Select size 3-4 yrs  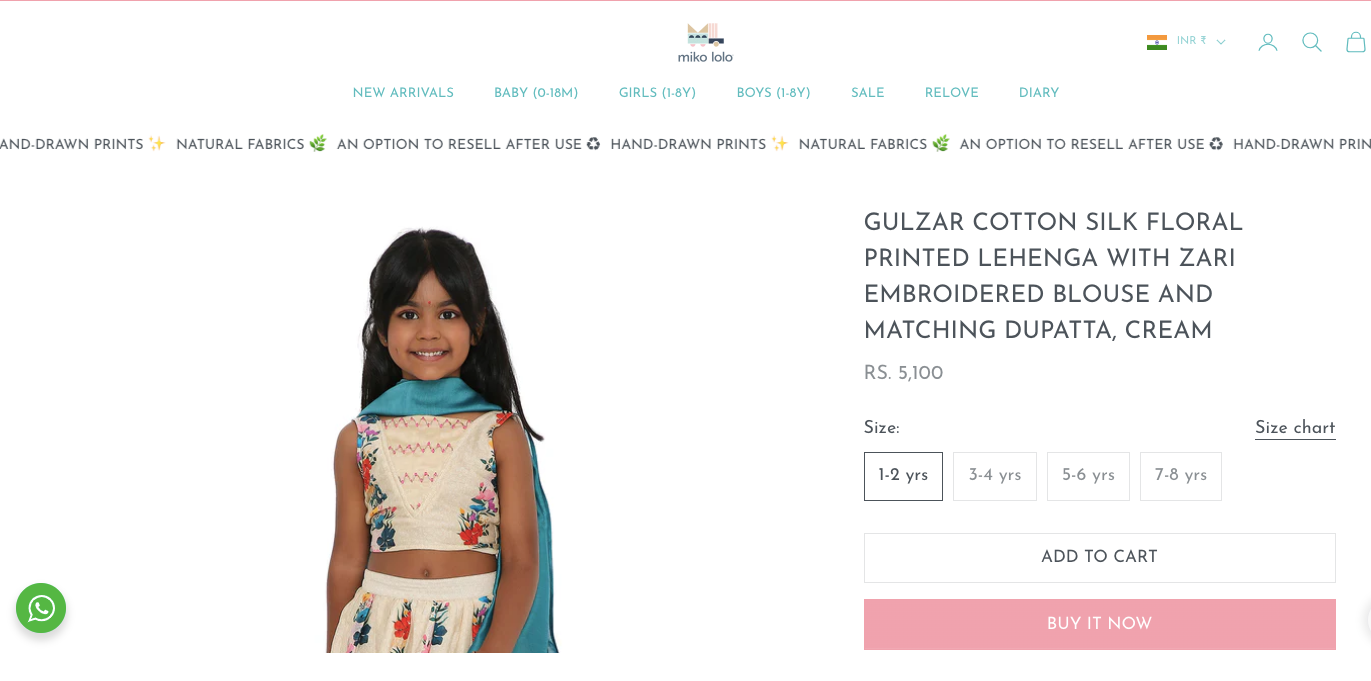(x=995, y=476)
